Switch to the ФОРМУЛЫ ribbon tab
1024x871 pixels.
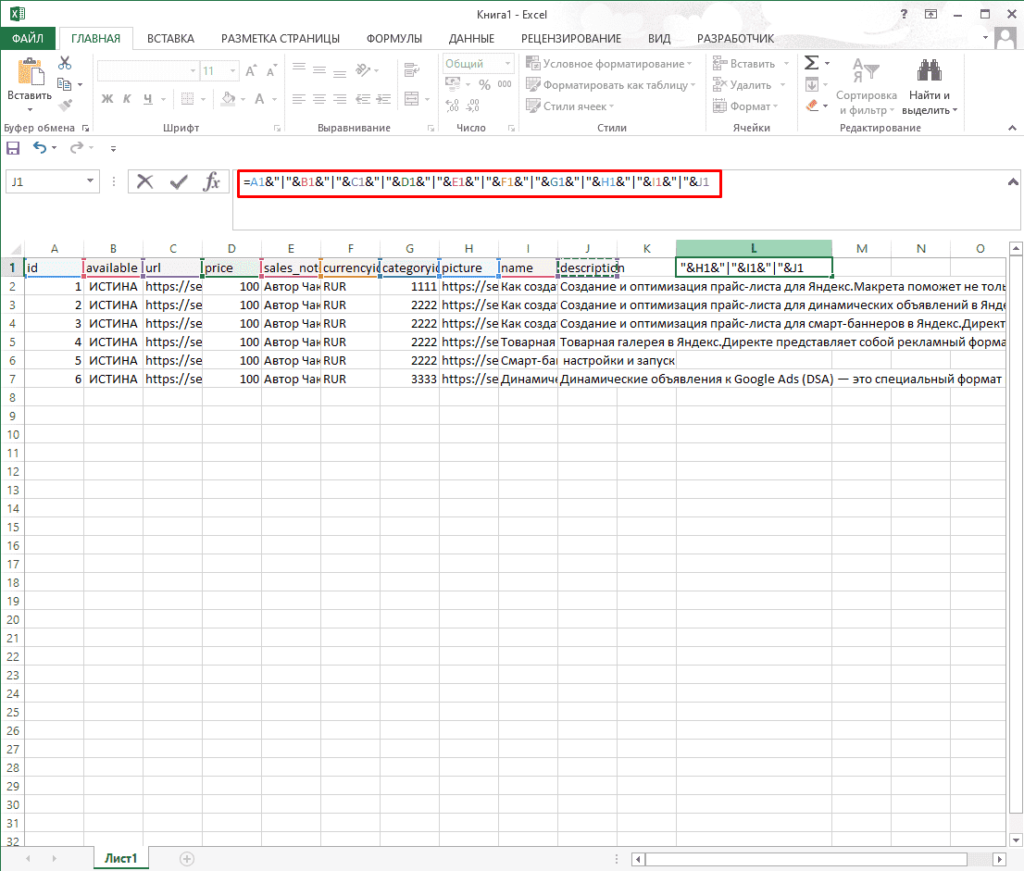394,38
